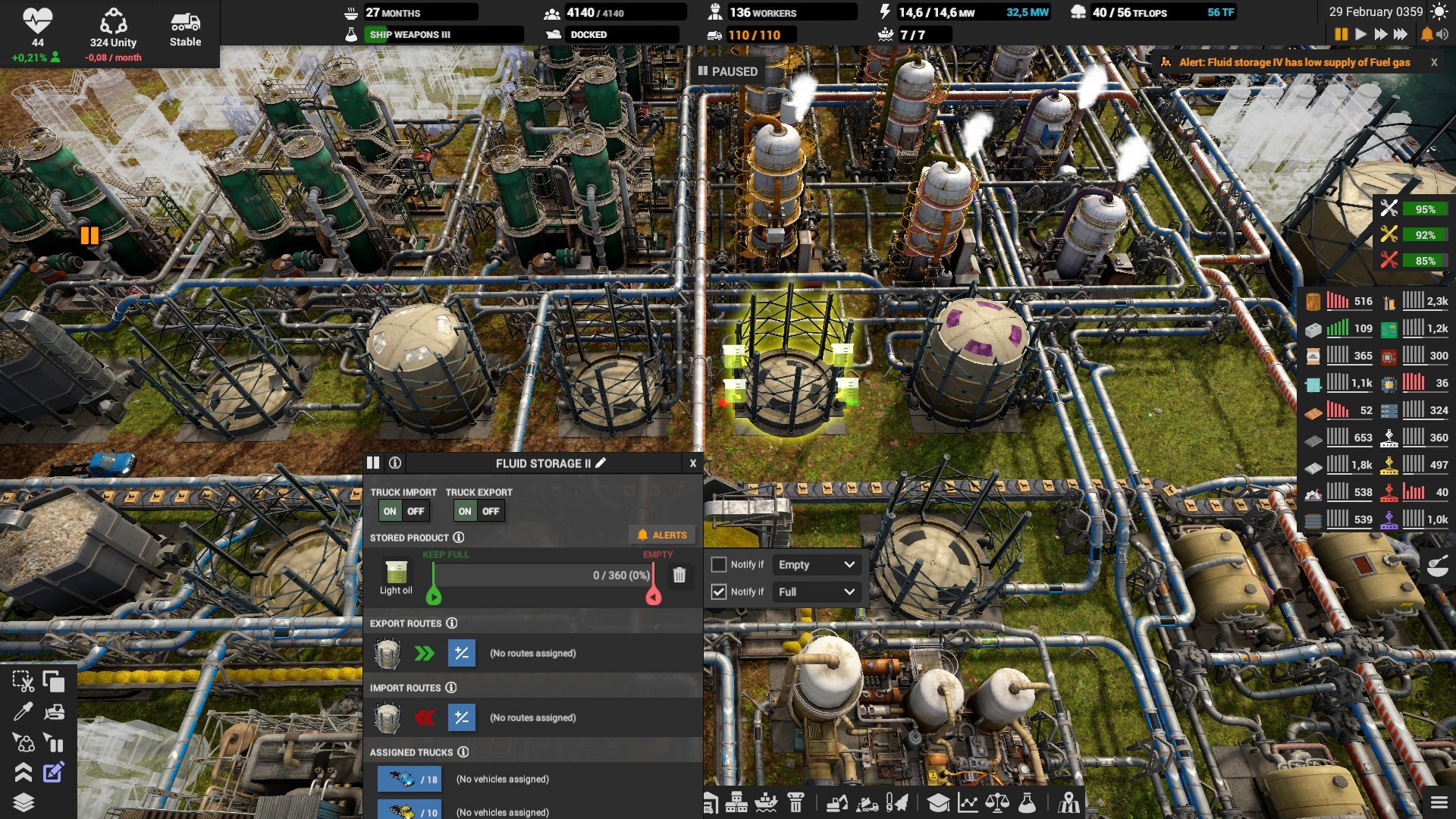Click the trash icon for Light oil

coord(679,576)
